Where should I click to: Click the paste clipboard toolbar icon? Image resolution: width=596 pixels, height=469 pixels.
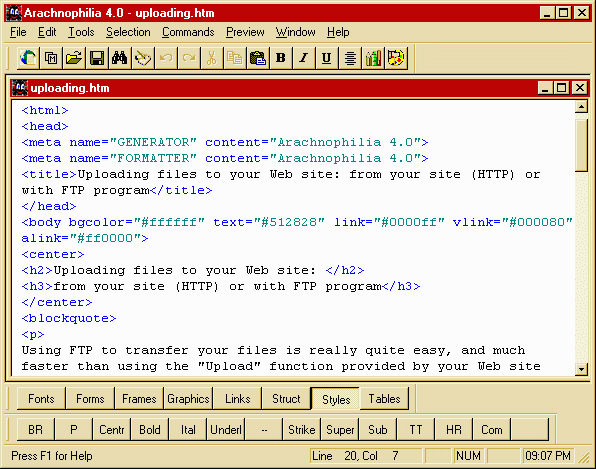(x=258, y=58)
